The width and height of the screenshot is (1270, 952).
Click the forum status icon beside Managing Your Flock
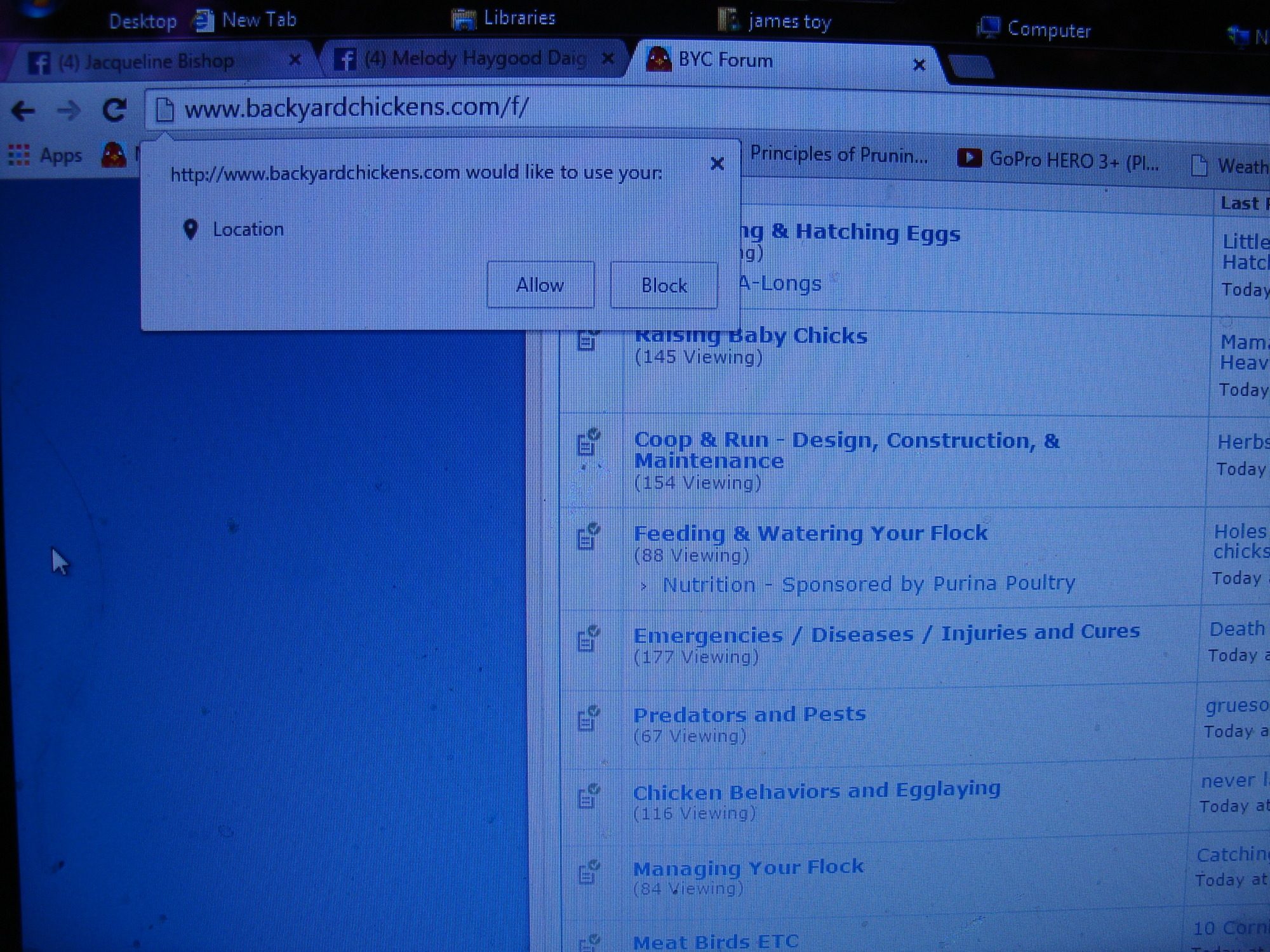pos(588,871)
